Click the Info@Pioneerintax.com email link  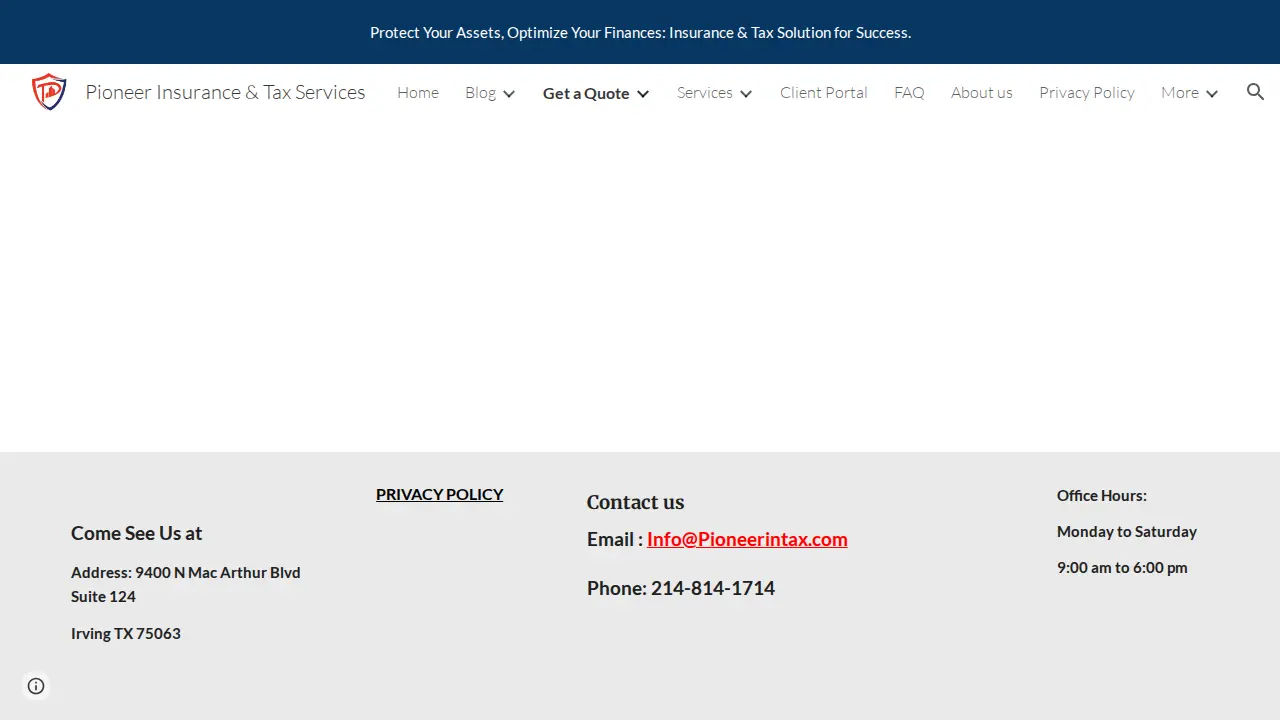click(747, 539)
